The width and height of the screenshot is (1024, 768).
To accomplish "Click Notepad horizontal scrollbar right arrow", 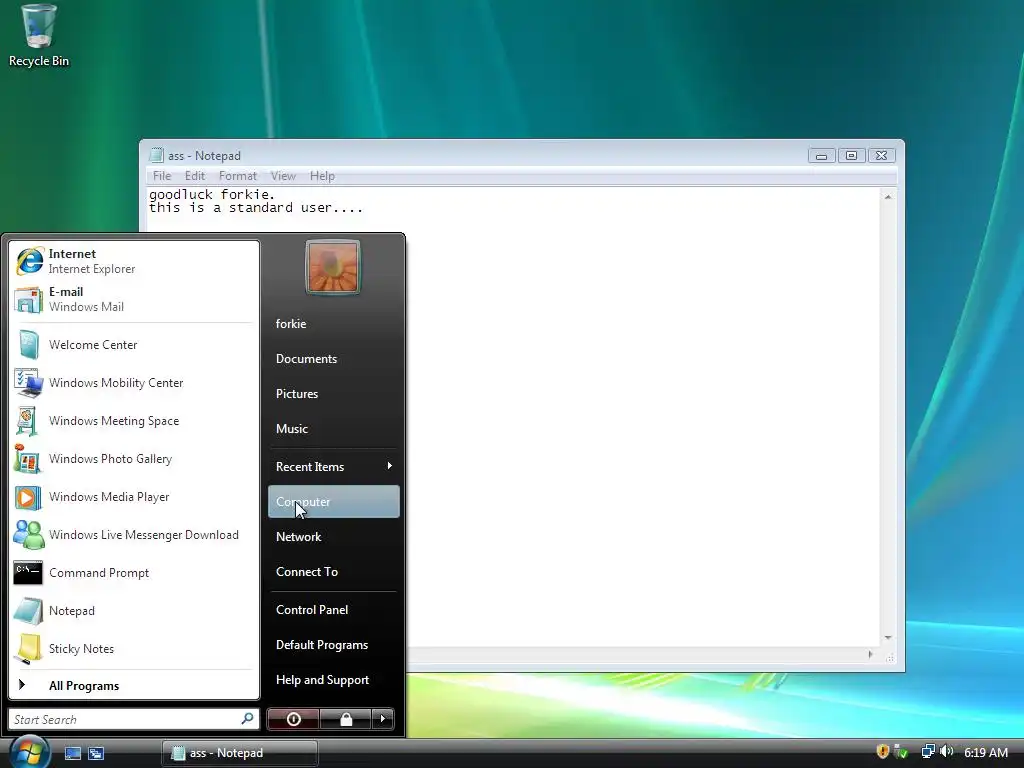I will 871,654.
